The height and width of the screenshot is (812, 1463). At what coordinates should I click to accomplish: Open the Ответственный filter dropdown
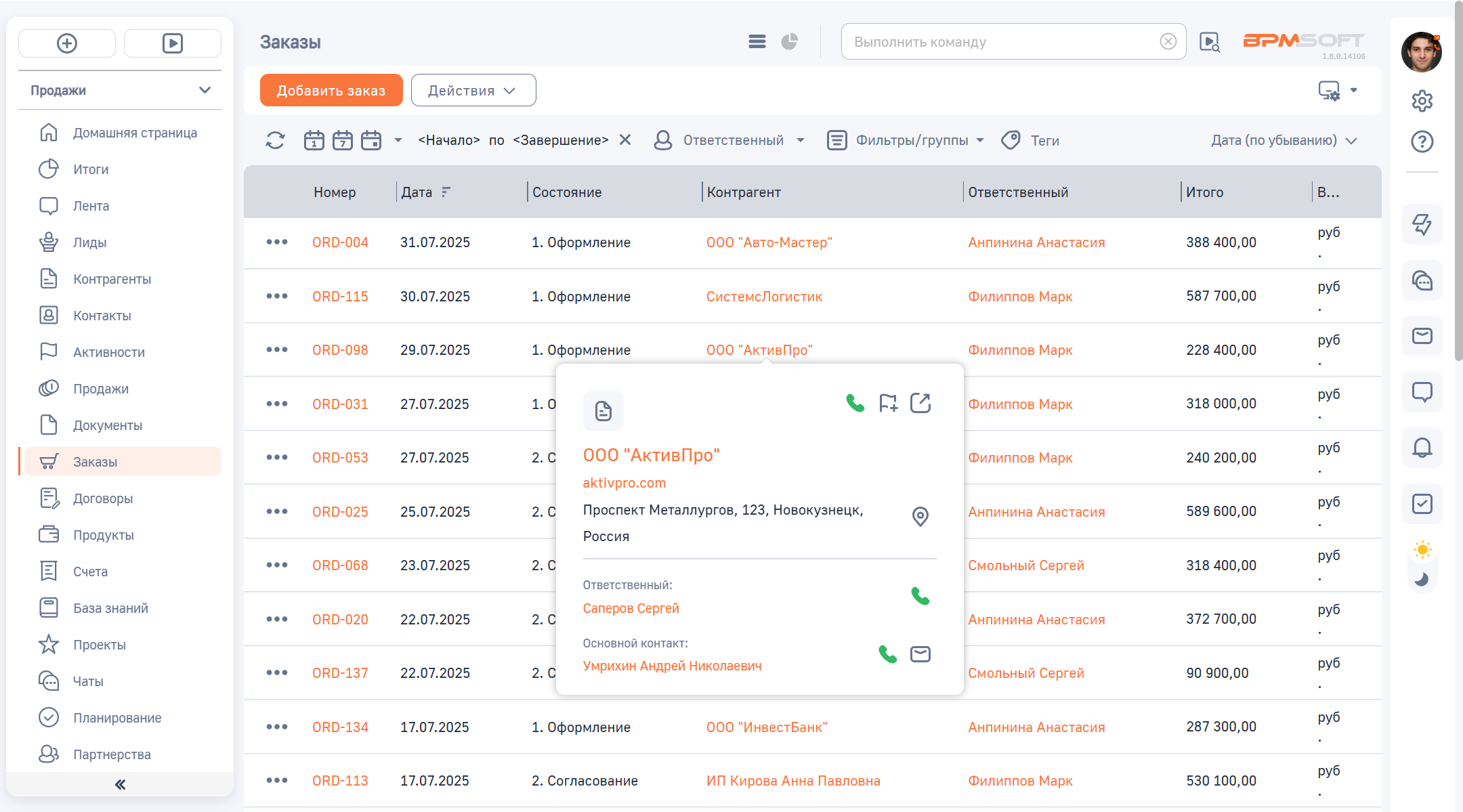[729, 140]
